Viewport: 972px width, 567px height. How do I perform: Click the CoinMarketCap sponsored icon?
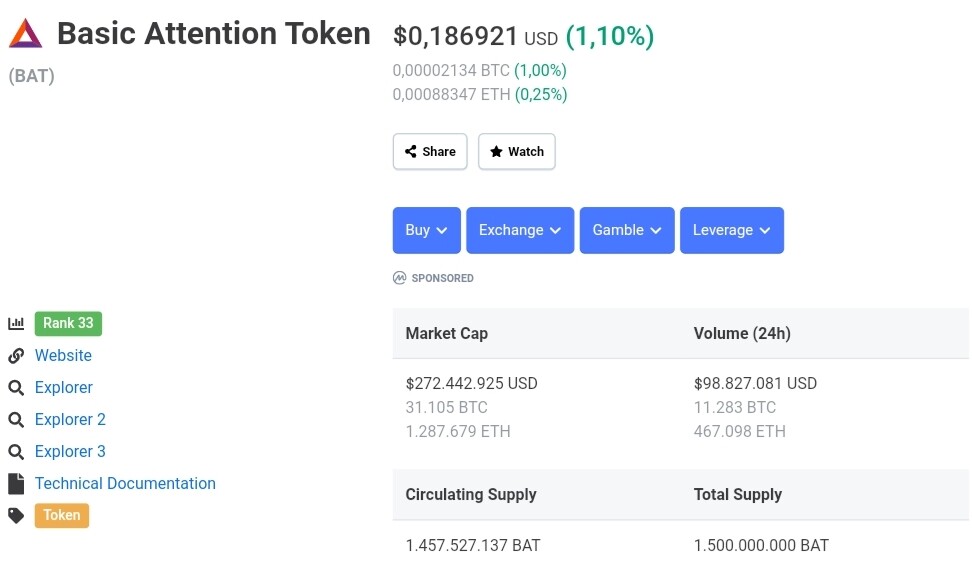point(400,278)
